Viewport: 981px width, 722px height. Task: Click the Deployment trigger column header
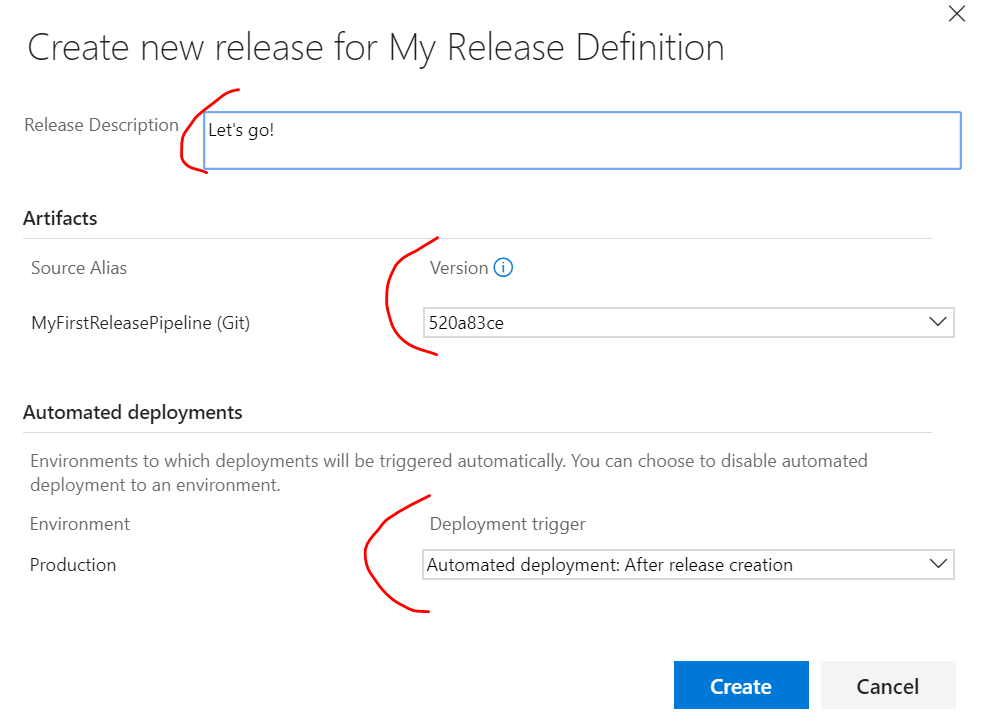click(x=507, y=524)
